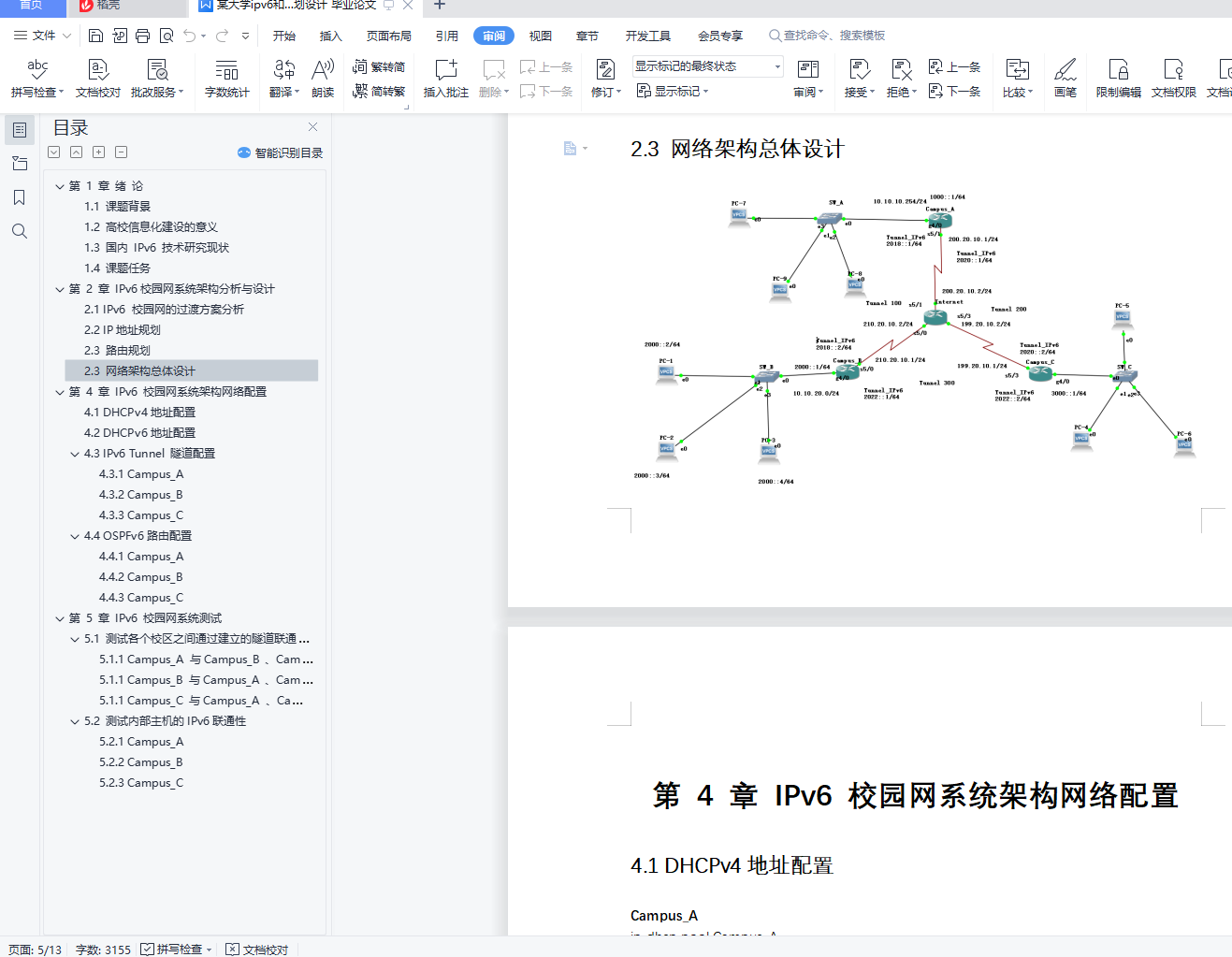1232x957 pixels.
Task: Show the outline 目录 pane in sidebar
Action: pos(20,130)
